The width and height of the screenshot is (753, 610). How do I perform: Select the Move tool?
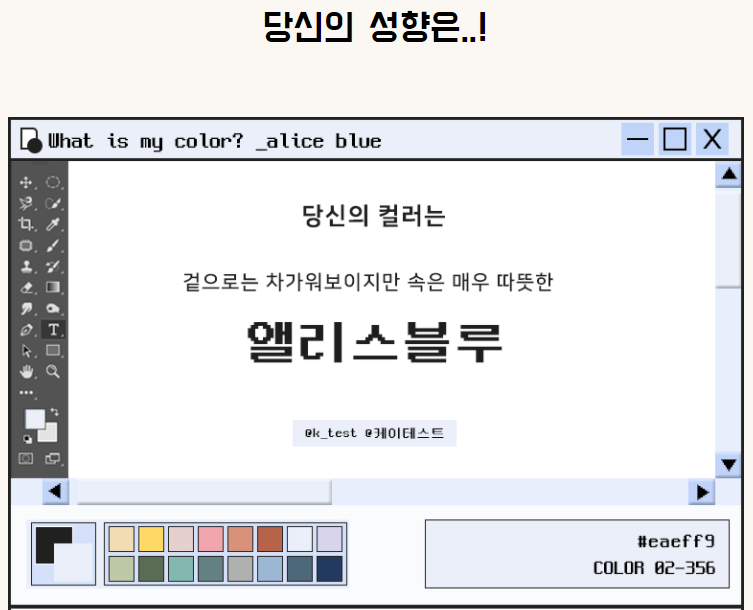click(x=26, y=183)
